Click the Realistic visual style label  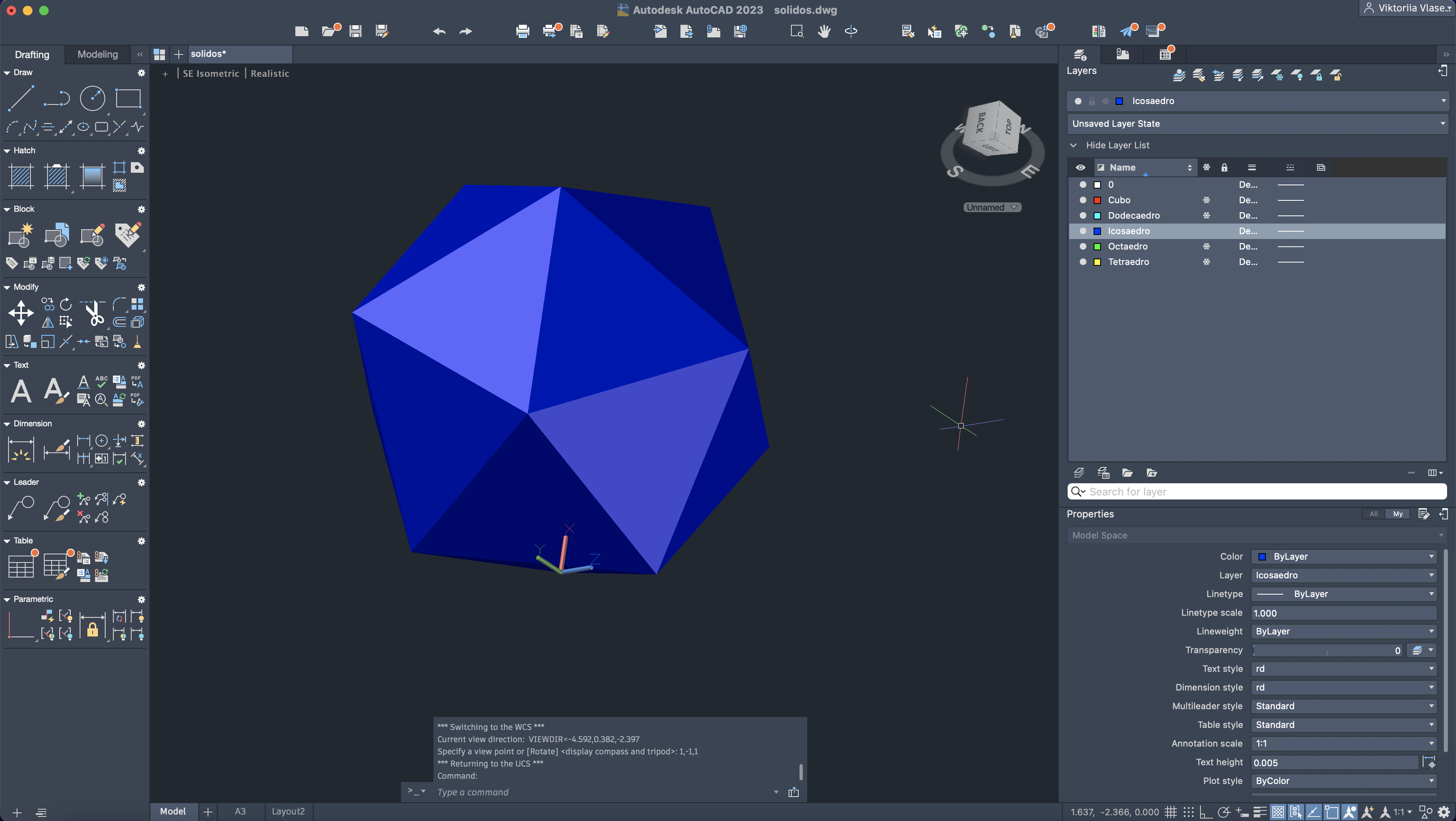(x=270, y=74)
